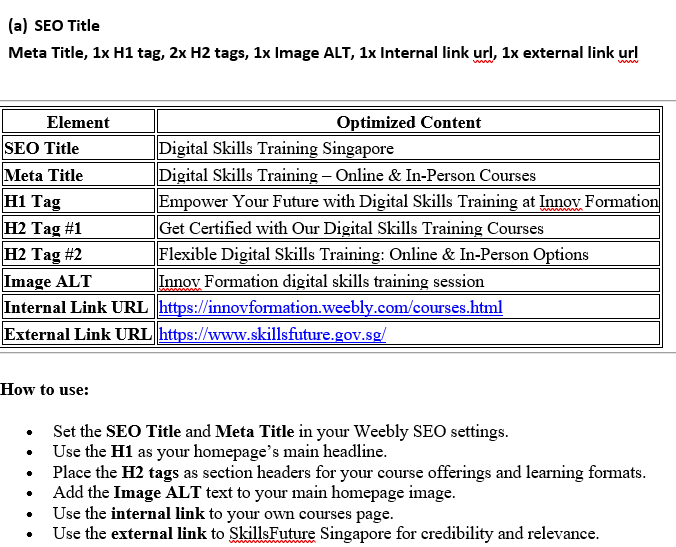Click the "Optimized Content" header cell
This screenshot has width=676, height=547.
408,122
